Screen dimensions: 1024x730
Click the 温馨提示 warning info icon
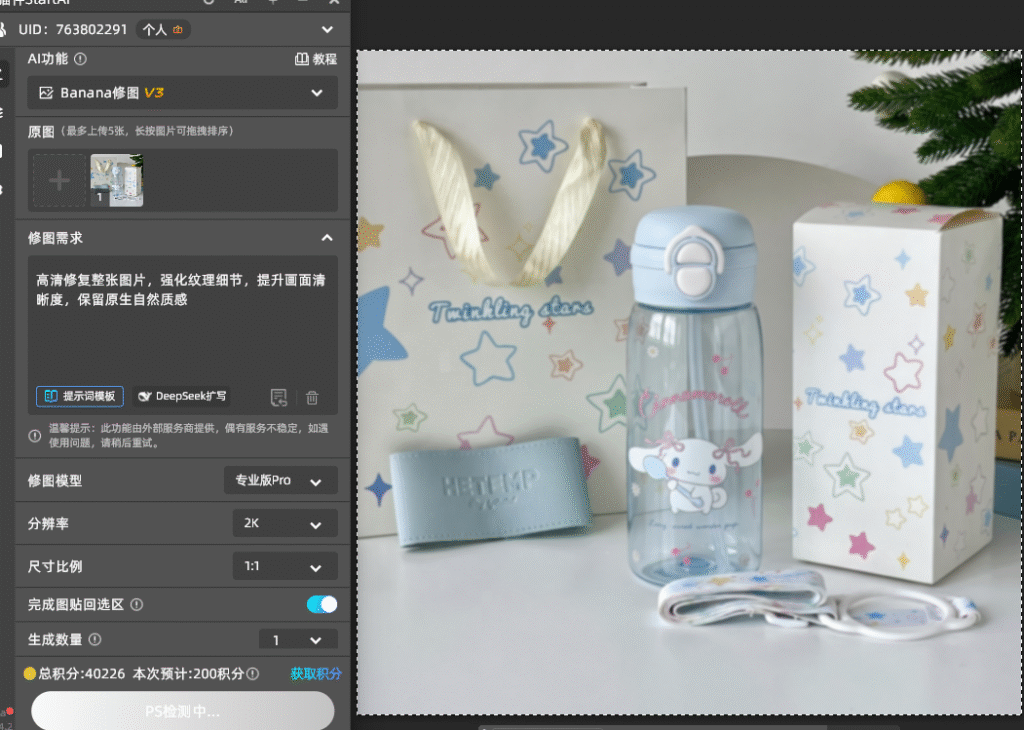click(35, 436)
